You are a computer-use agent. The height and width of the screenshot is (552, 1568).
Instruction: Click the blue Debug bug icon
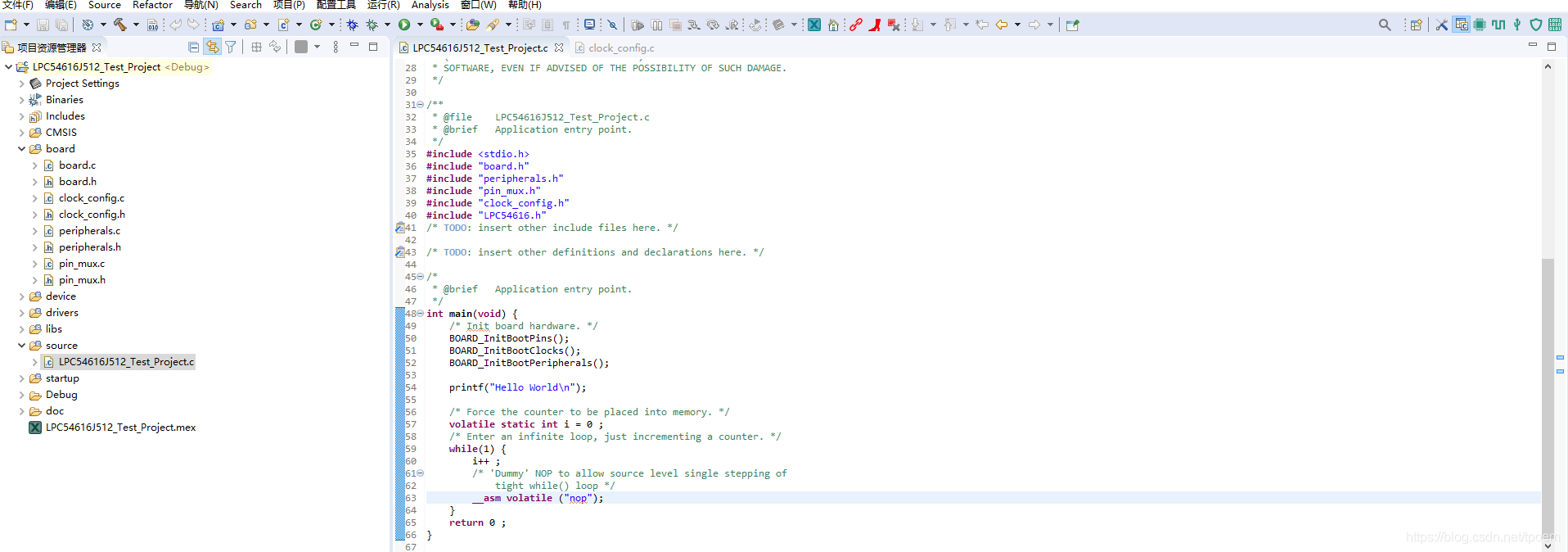tap(353, 25)
